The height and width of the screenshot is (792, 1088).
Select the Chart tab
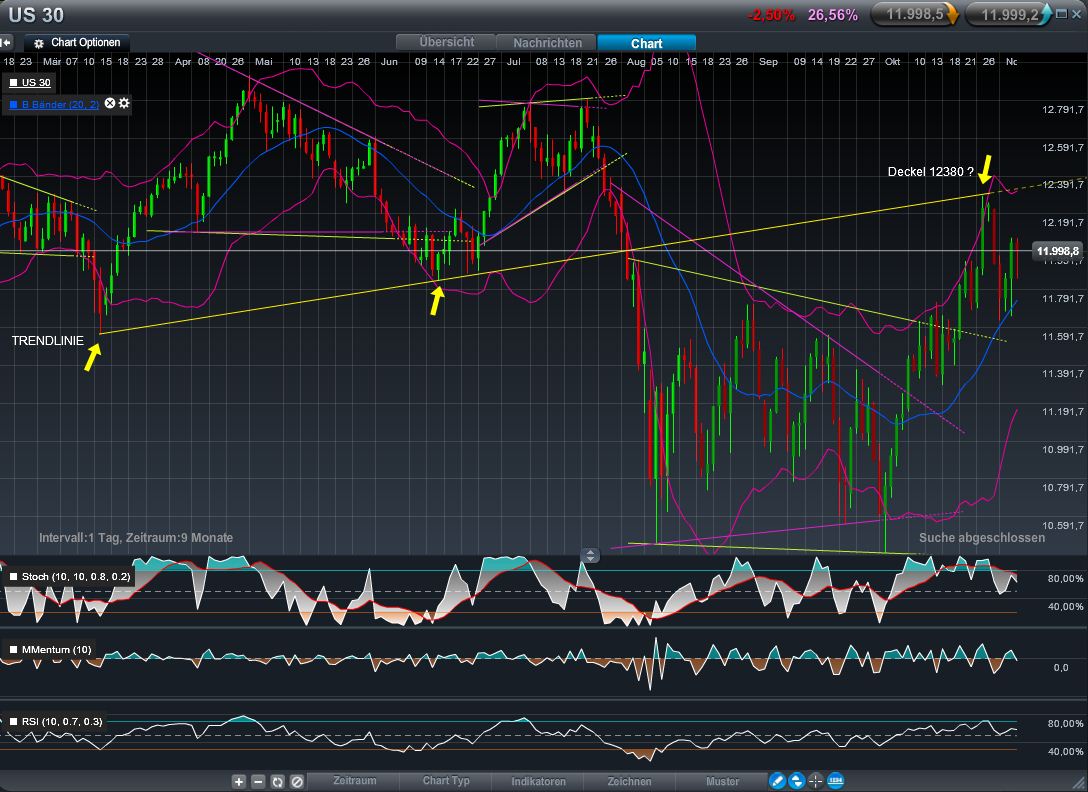(x=646, y=43)
